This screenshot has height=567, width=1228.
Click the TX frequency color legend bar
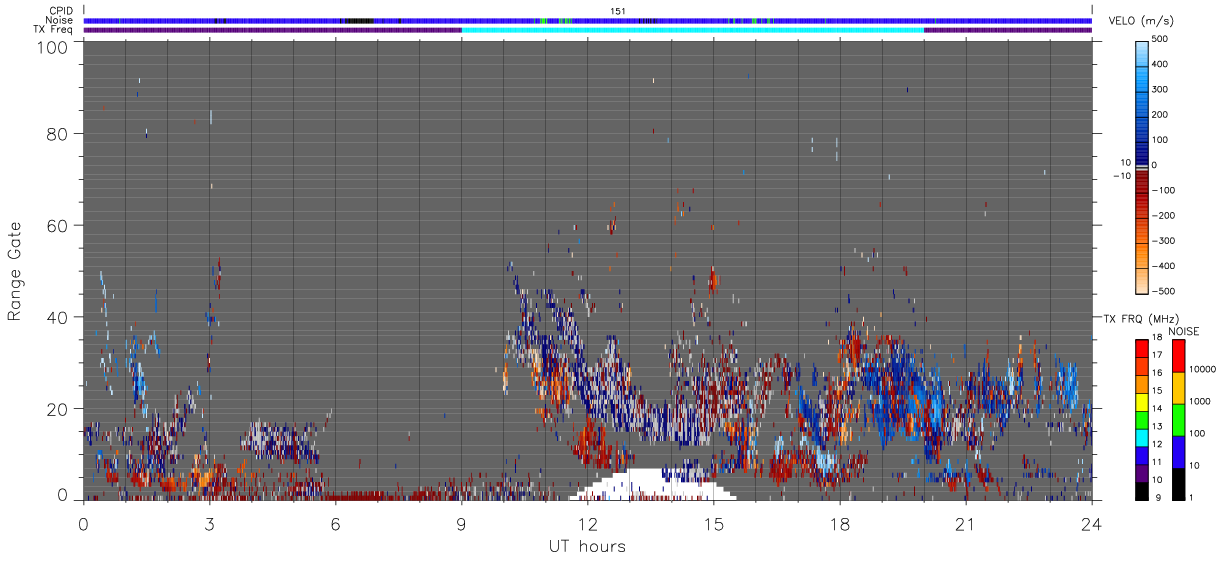point(1141,419)
